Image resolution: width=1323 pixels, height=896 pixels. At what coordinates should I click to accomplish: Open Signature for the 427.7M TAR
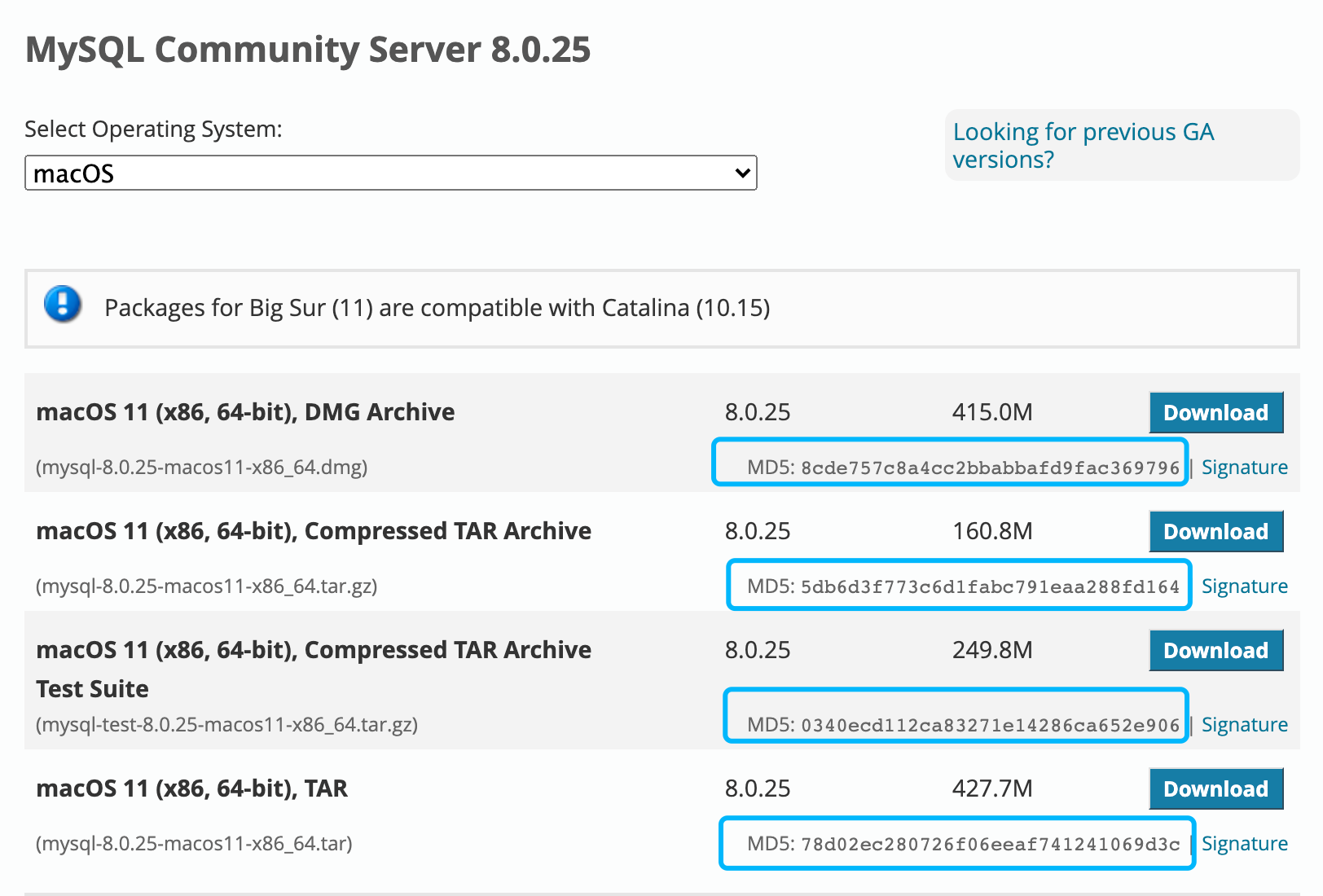[x=1244, y=844]
